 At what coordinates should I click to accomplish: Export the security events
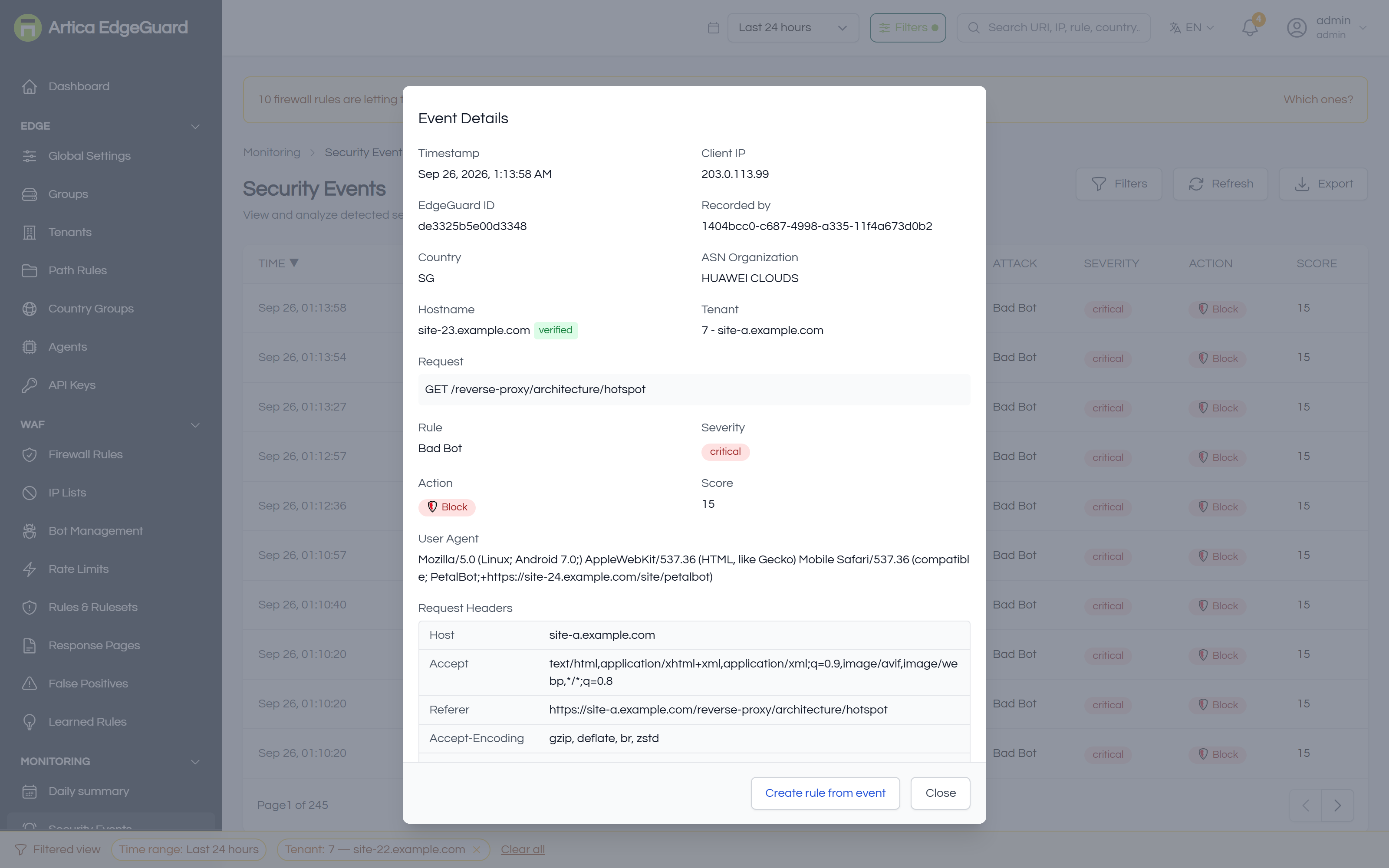click(x=1323, y=184)
